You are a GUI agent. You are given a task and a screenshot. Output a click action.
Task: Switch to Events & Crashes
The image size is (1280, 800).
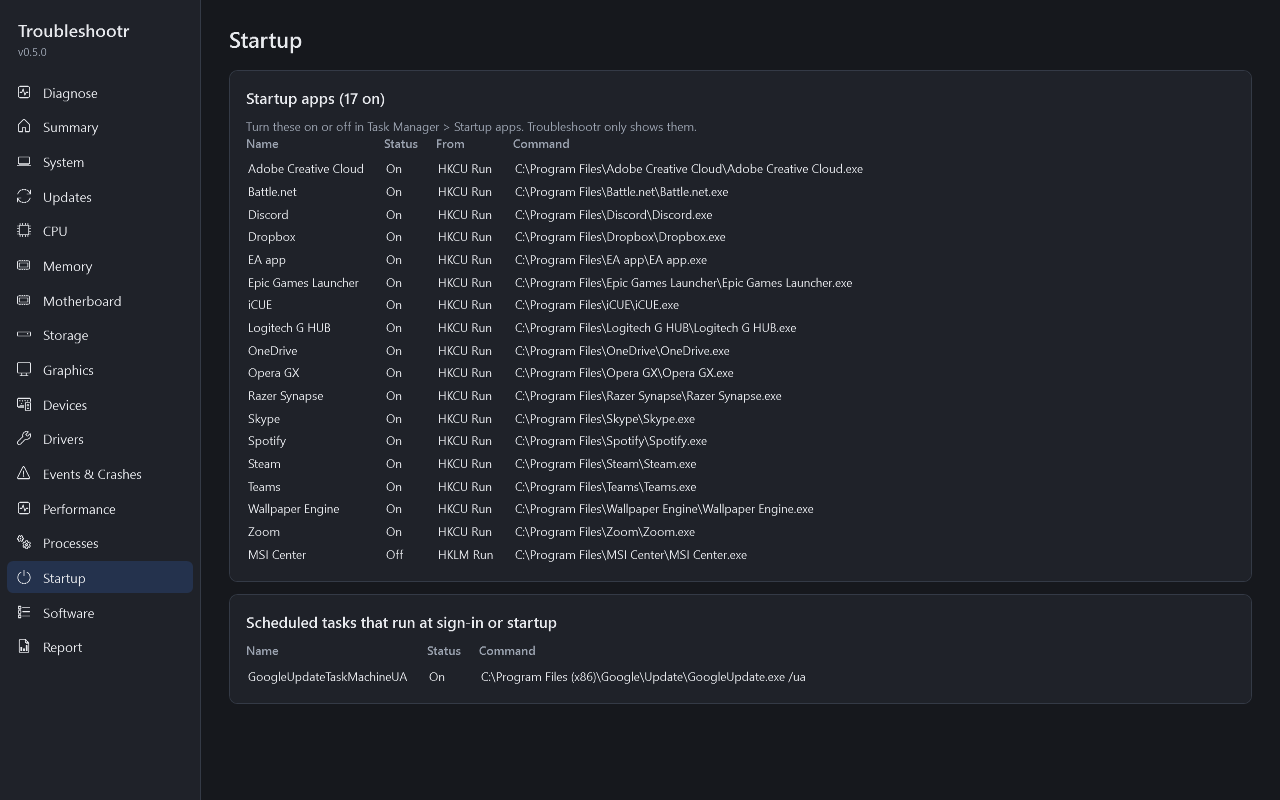click(100, 474)
